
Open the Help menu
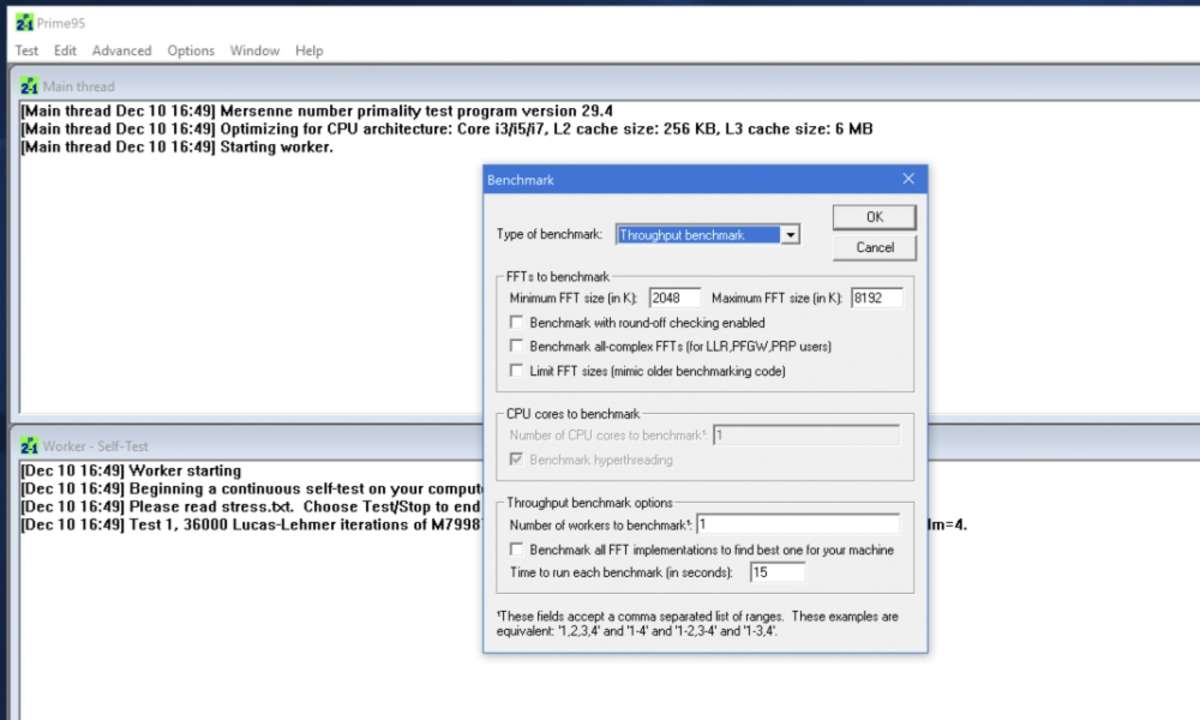(x=309, y=50)
